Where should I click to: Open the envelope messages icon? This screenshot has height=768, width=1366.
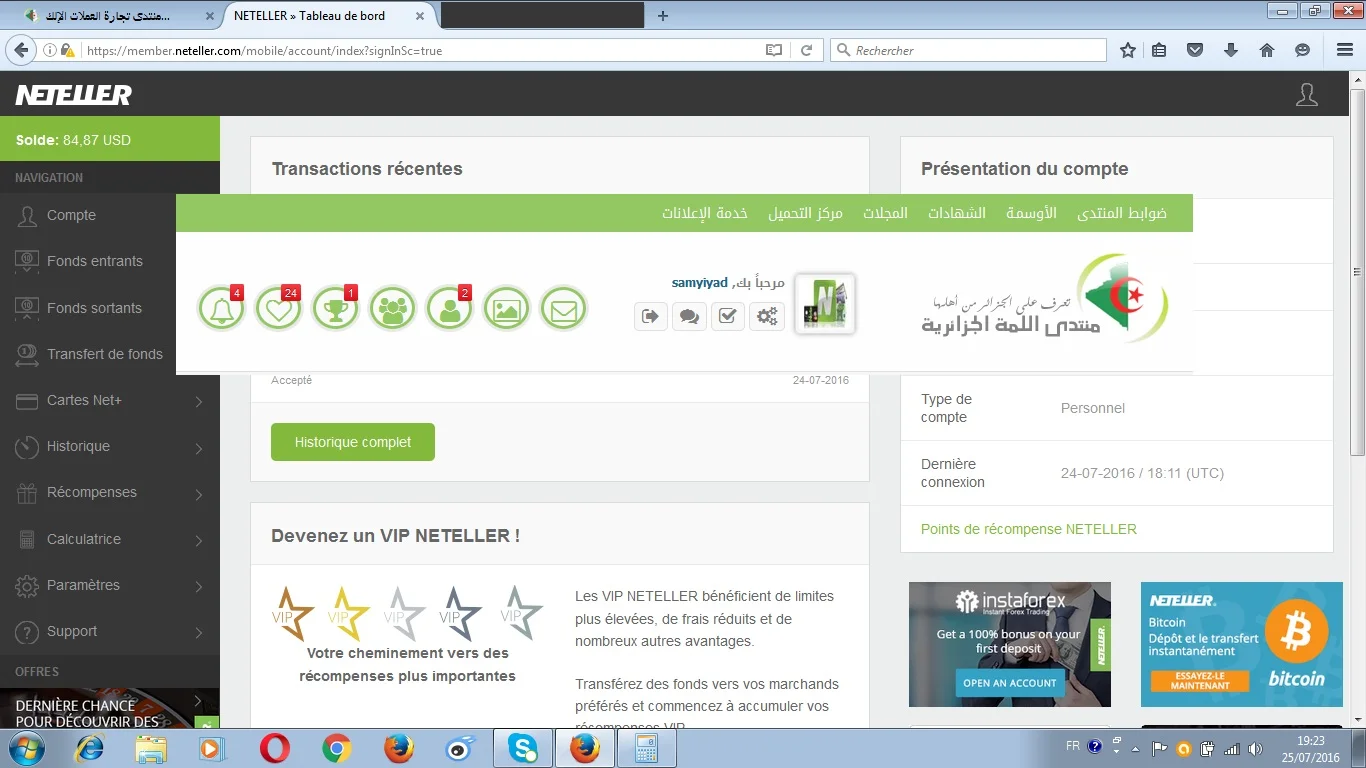coord(563,309)
